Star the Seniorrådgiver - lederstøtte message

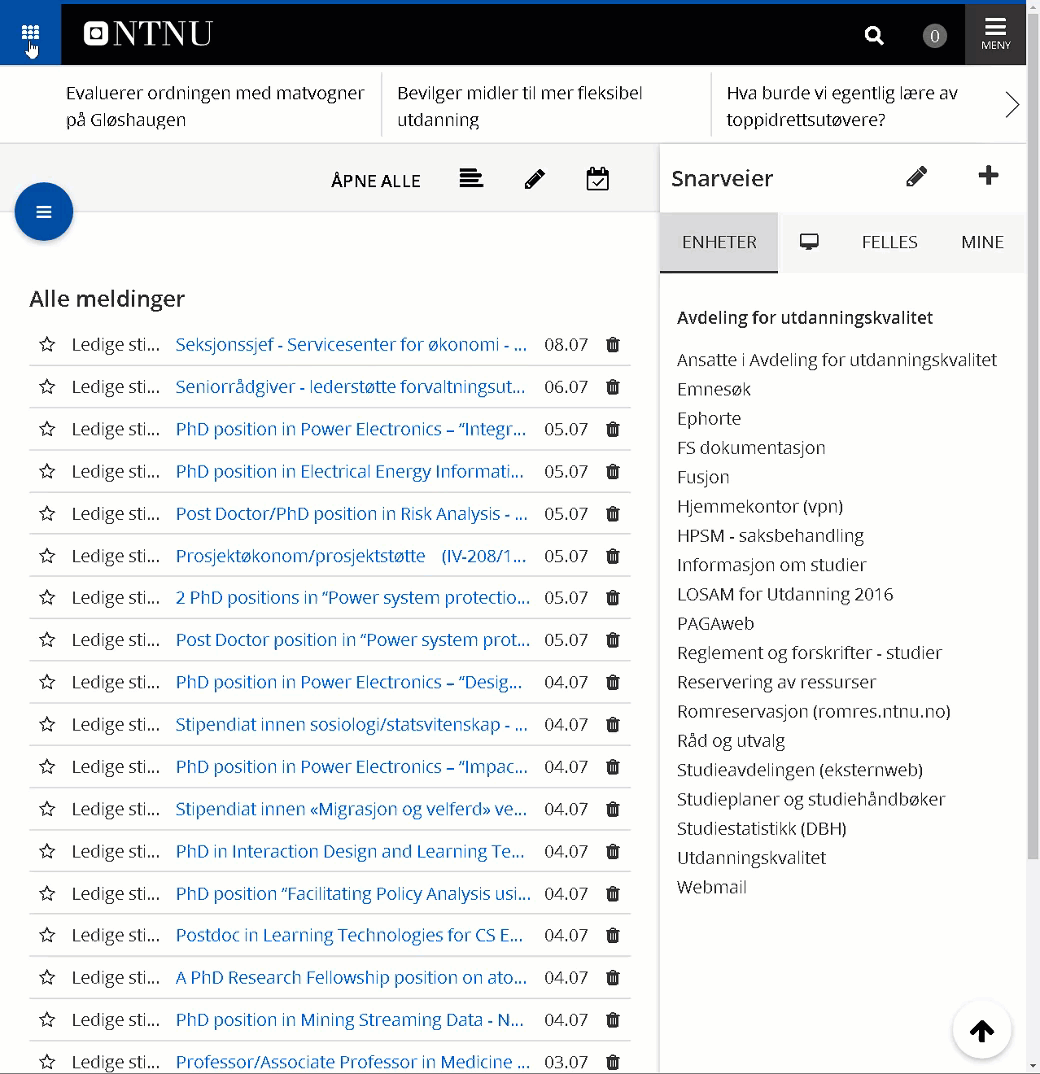point(47,387)
